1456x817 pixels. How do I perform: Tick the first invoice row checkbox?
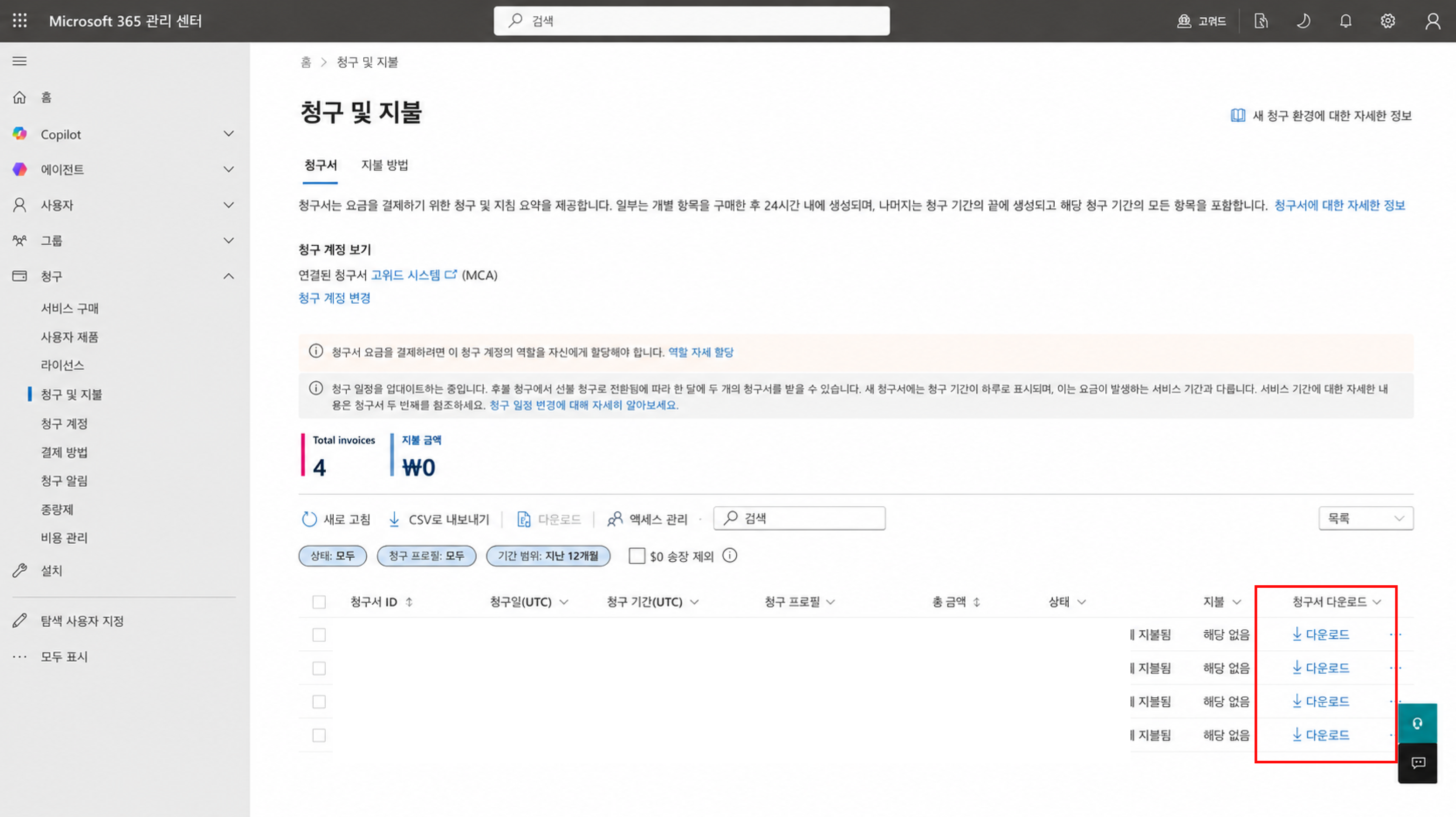[319, 635]
